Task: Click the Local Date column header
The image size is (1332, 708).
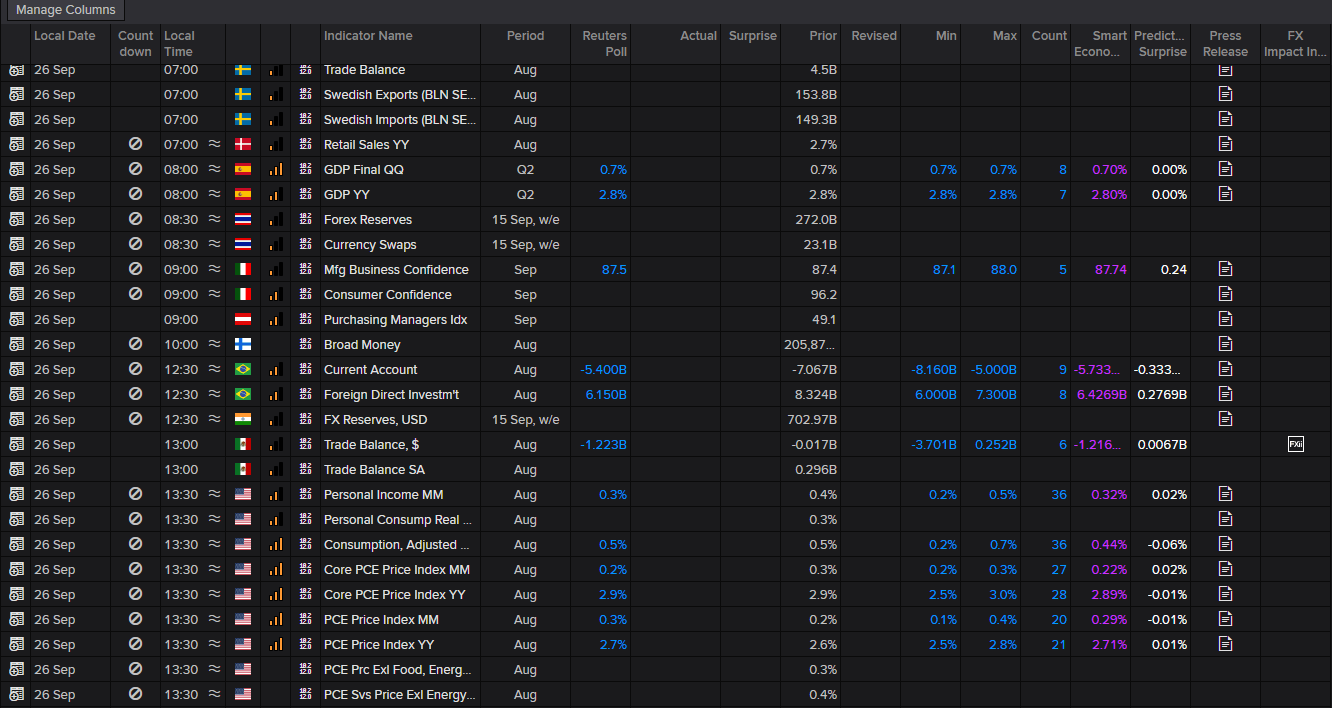Action: 65,36
